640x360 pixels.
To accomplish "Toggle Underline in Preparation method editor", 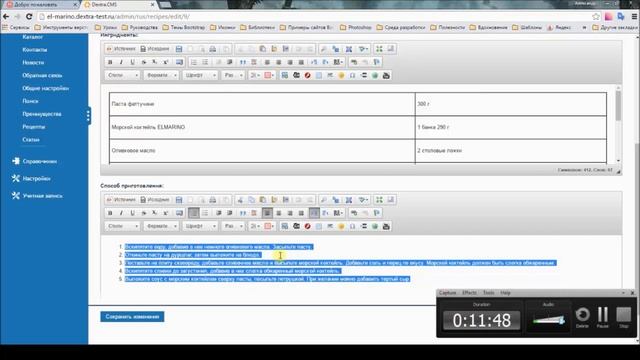I will pos(132,213).
